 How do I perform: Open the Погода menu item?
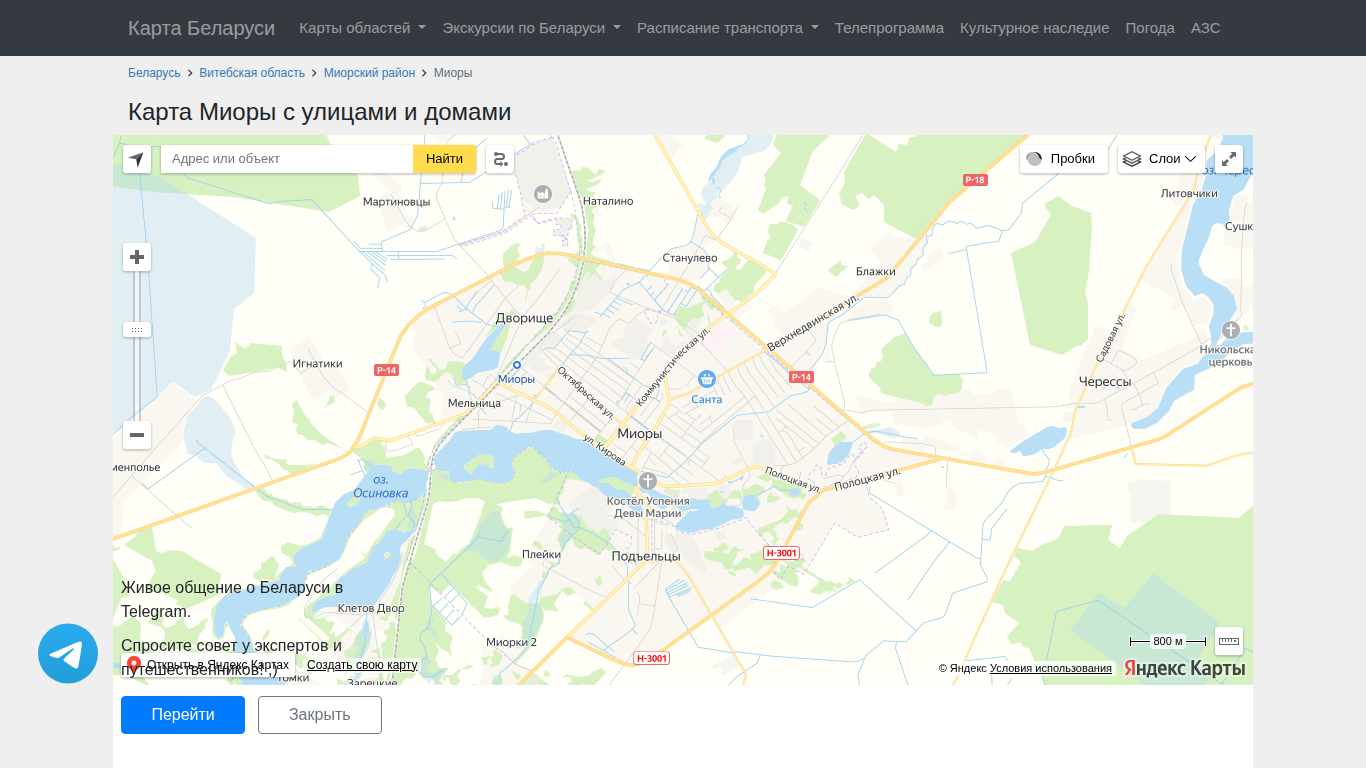(x=1150, y=28)
